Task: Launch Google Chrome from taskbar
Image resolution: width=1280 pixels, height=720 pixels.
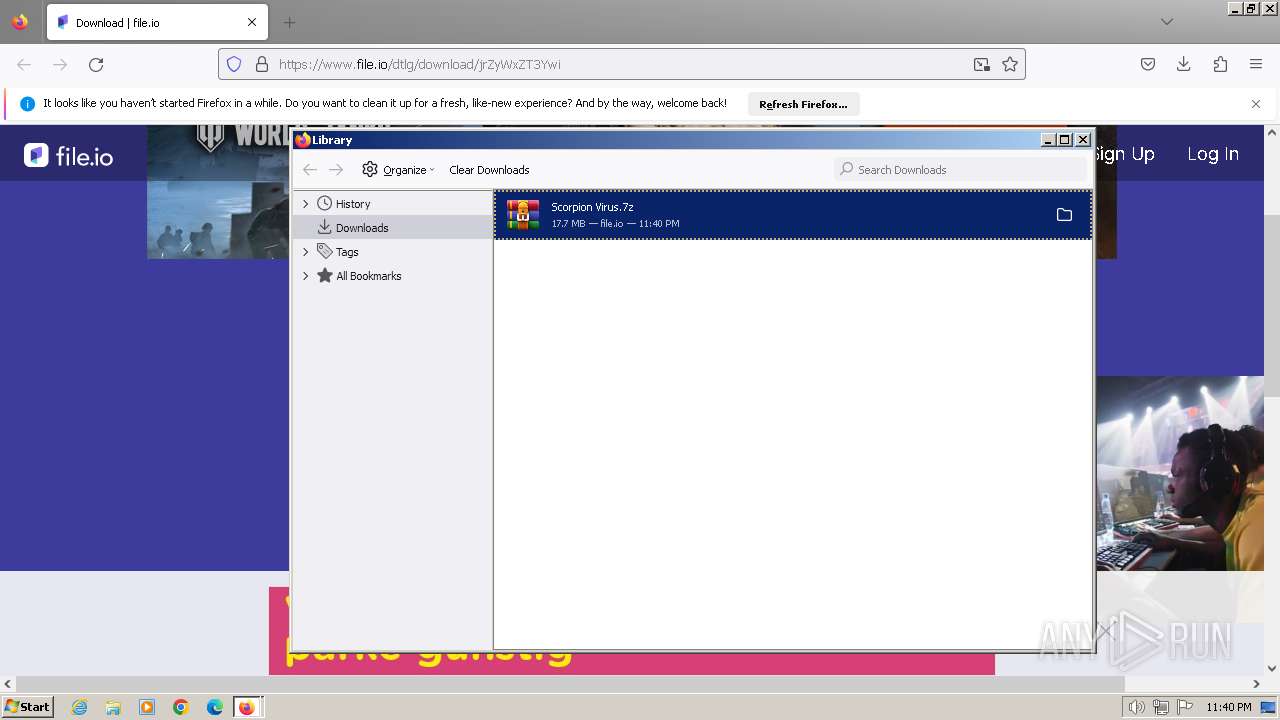Action: [x=181, y=707]
